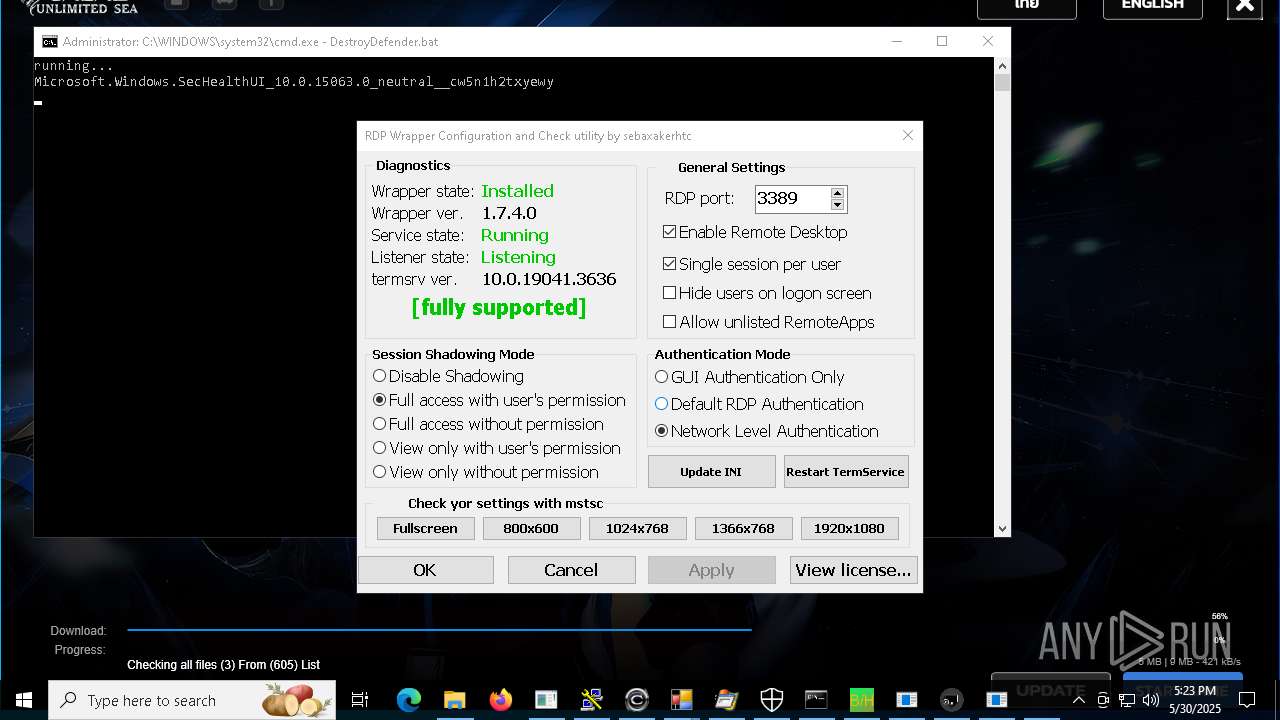This screenshot has width=1280, height=720.
Task: Increase RDP port with up arrow
Action: 838,192
